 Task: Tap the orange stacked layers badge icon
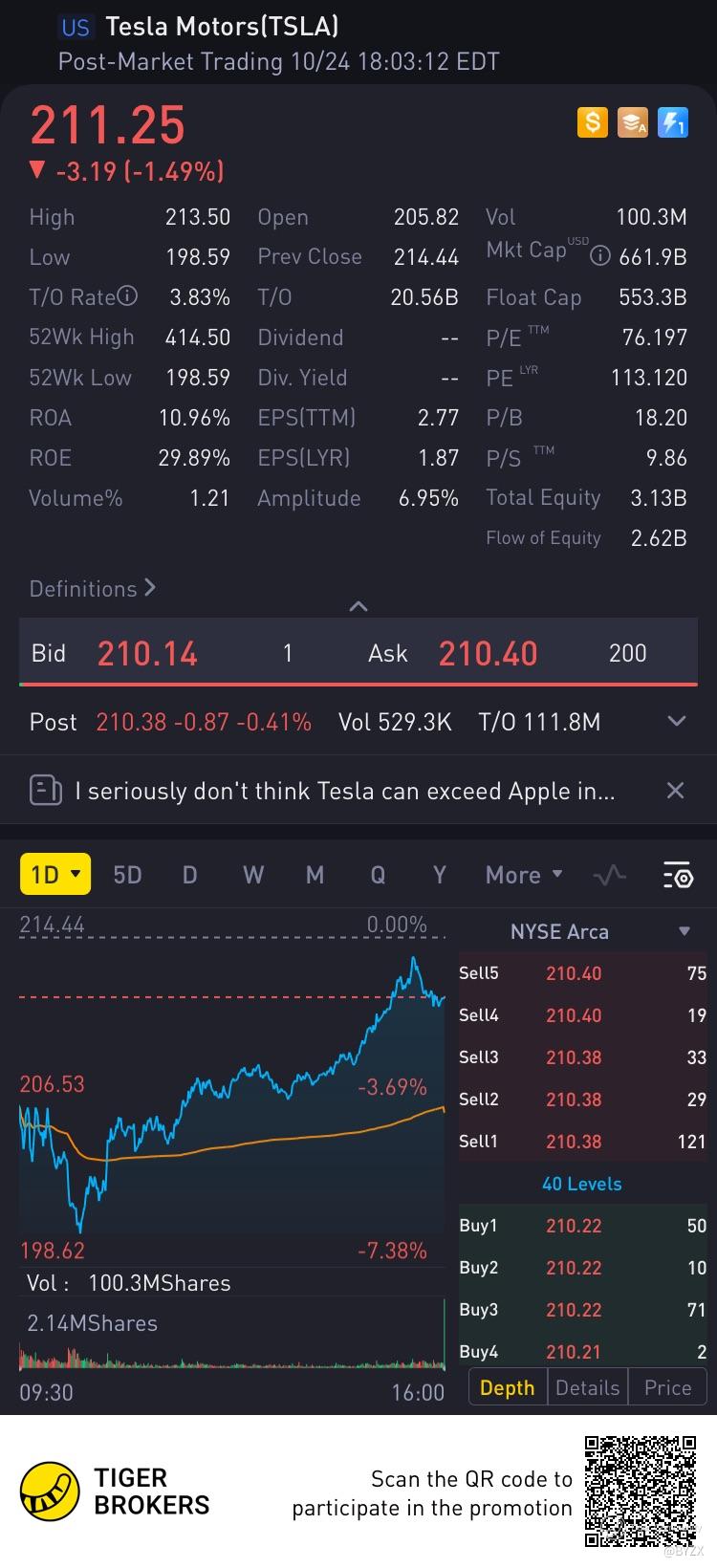click(x=633, y=122)
